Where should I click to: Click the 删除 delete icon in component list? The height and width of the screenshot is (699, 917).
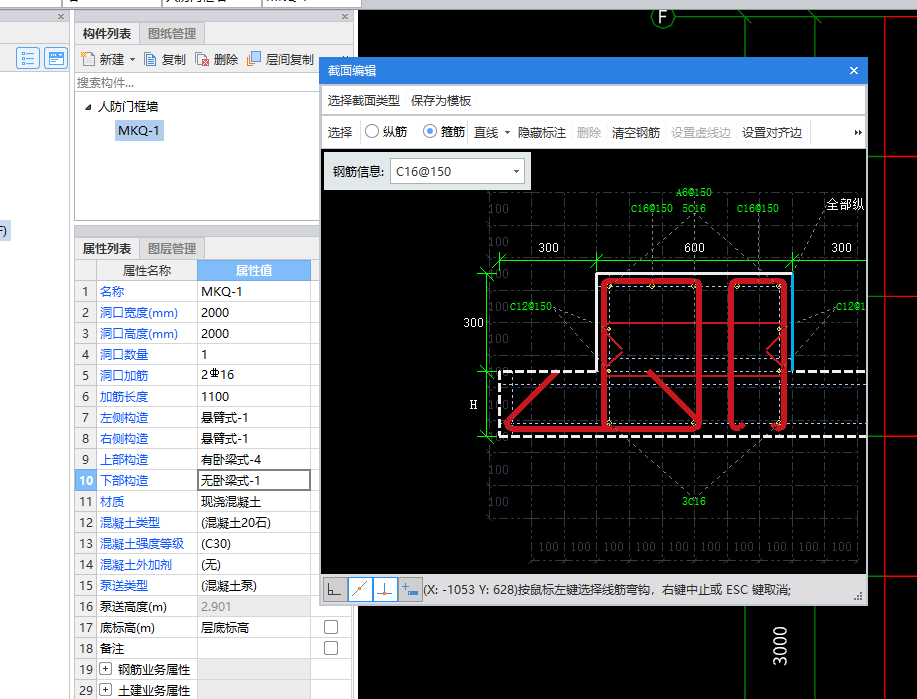(202, 60)
